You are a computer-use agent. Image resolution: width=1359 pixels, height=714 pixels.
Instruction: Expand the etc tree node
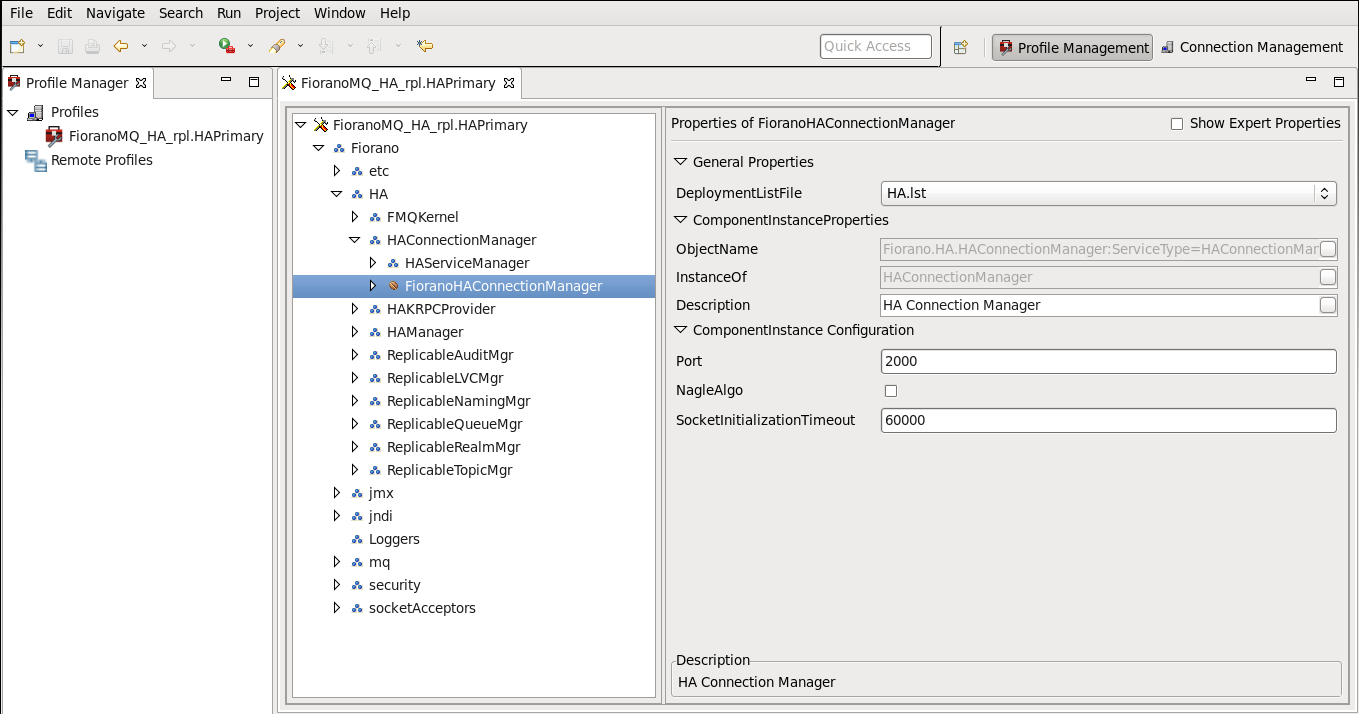coord(337,171)
